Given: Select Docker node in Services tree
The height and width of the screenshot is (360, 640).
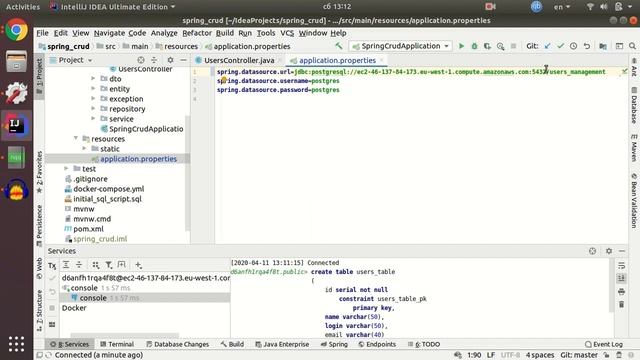Looking at the screenshot, I should point(74,308).
